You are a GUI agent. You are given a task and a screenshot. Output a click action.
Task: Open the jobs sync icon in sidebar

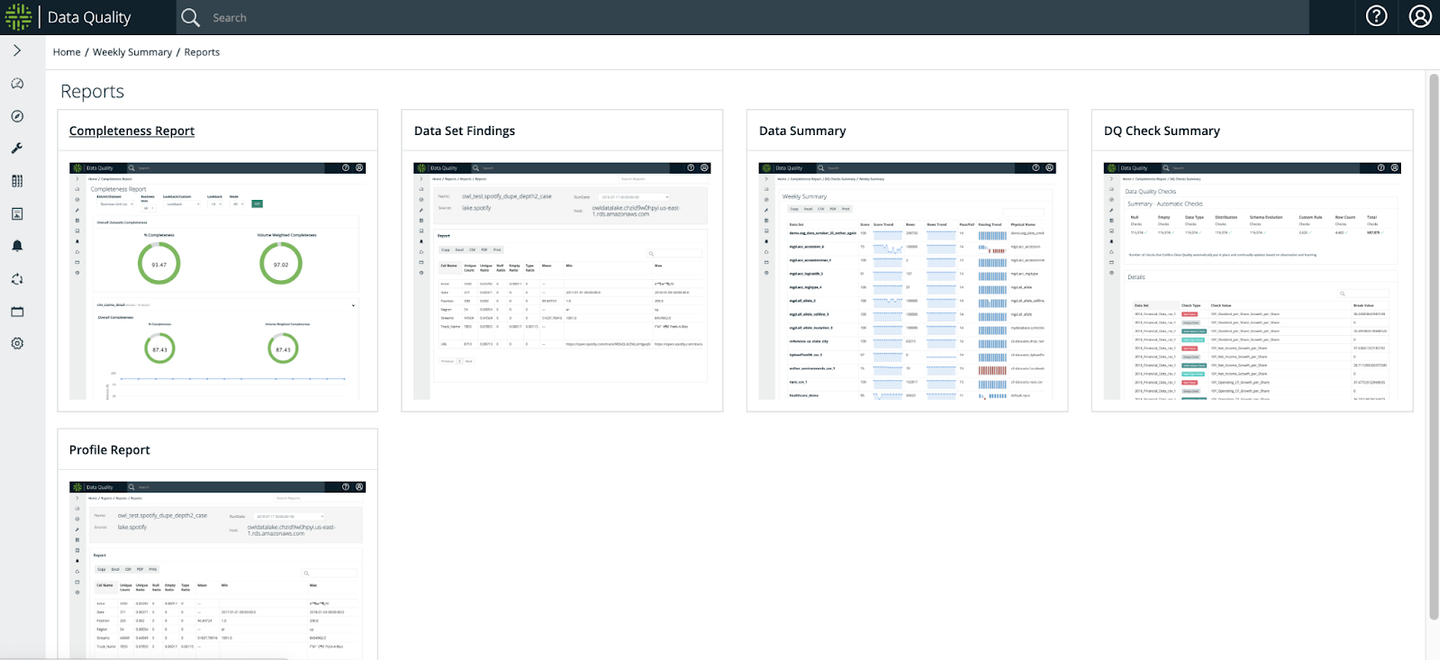pyautogui.click(x=17, y=279)
